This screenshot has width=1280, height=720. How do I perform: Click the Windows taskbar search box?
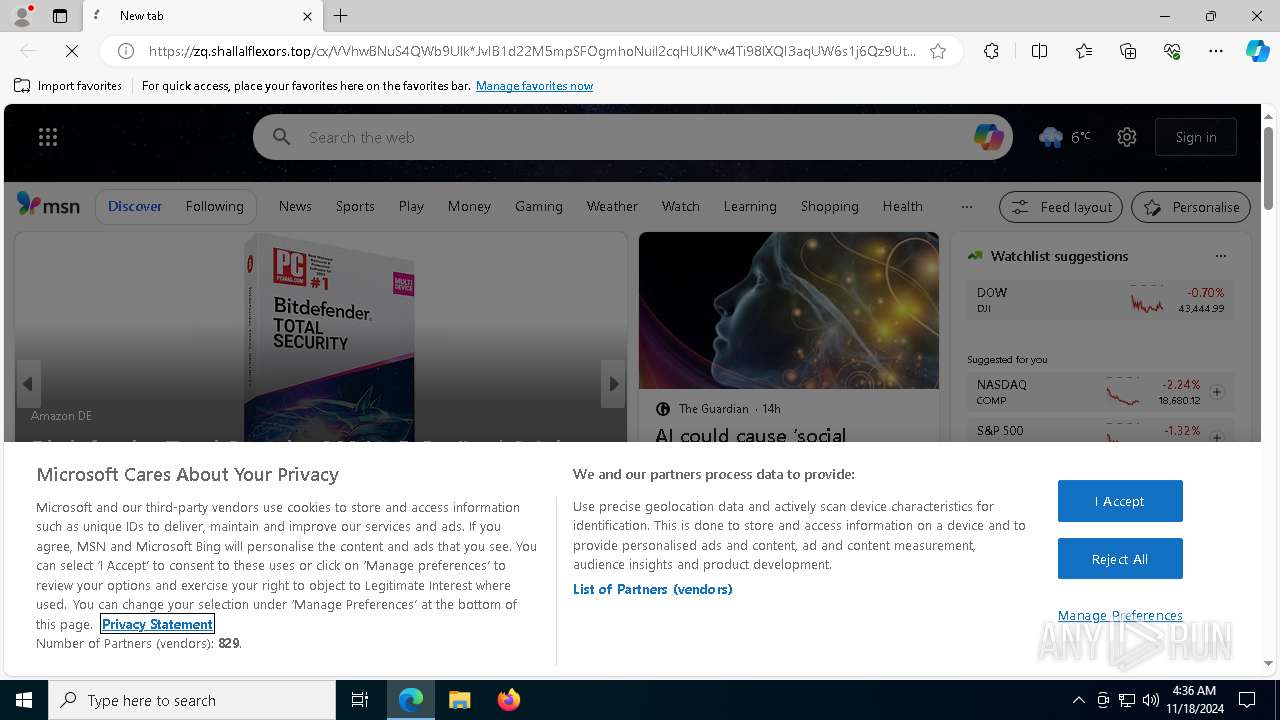point(192,700)
